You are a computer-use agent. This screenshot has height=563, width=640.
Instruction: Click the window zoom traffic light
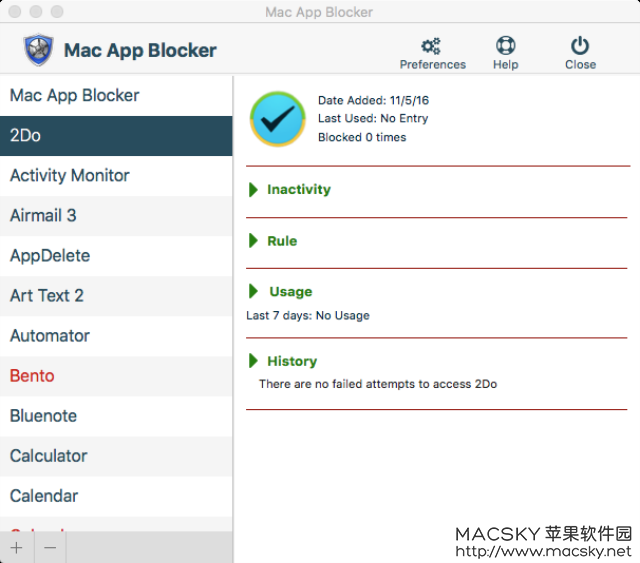57,11
